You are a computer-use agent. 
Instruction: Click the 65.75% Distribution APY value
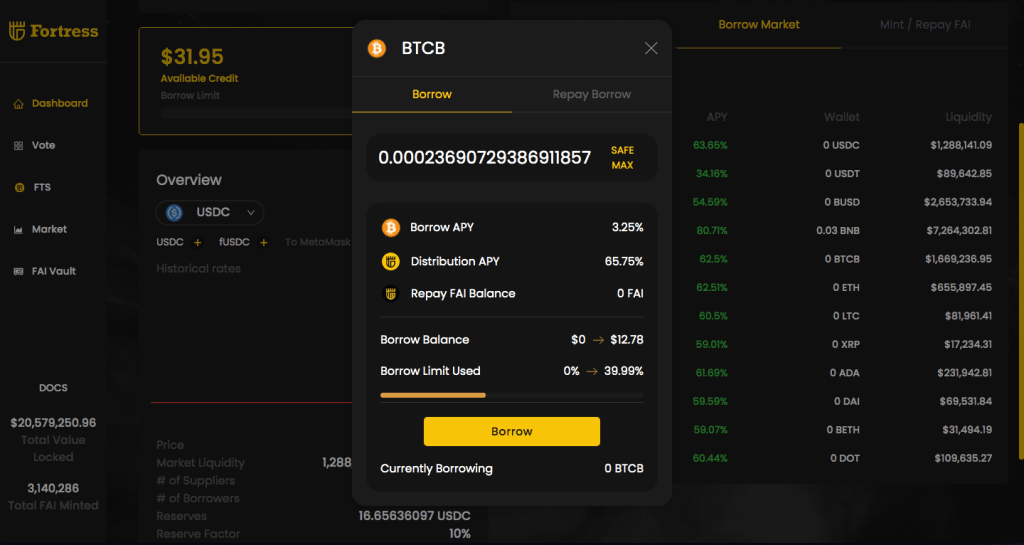click(x=624, y=262)
